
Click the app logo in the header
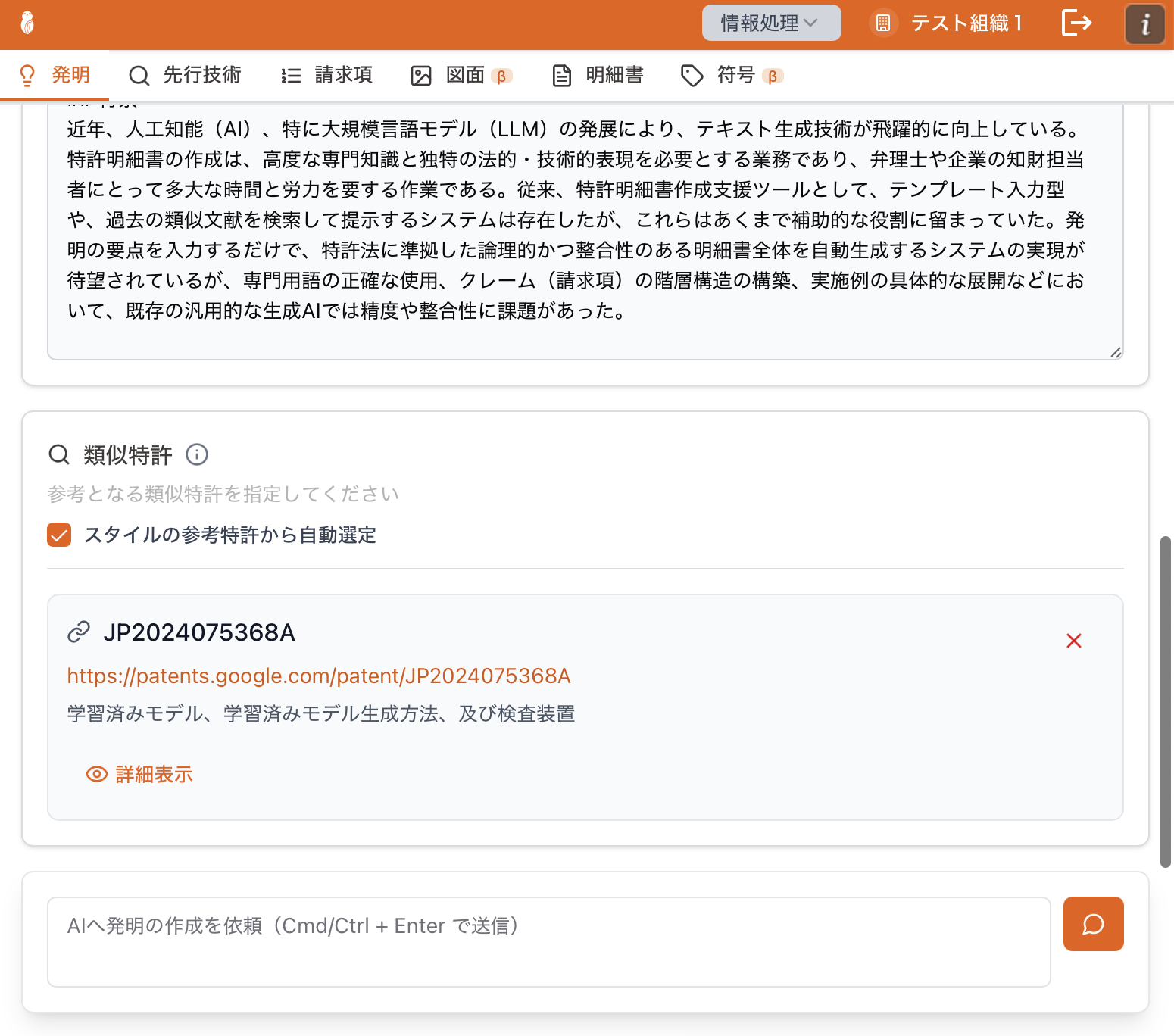point(27,23)
